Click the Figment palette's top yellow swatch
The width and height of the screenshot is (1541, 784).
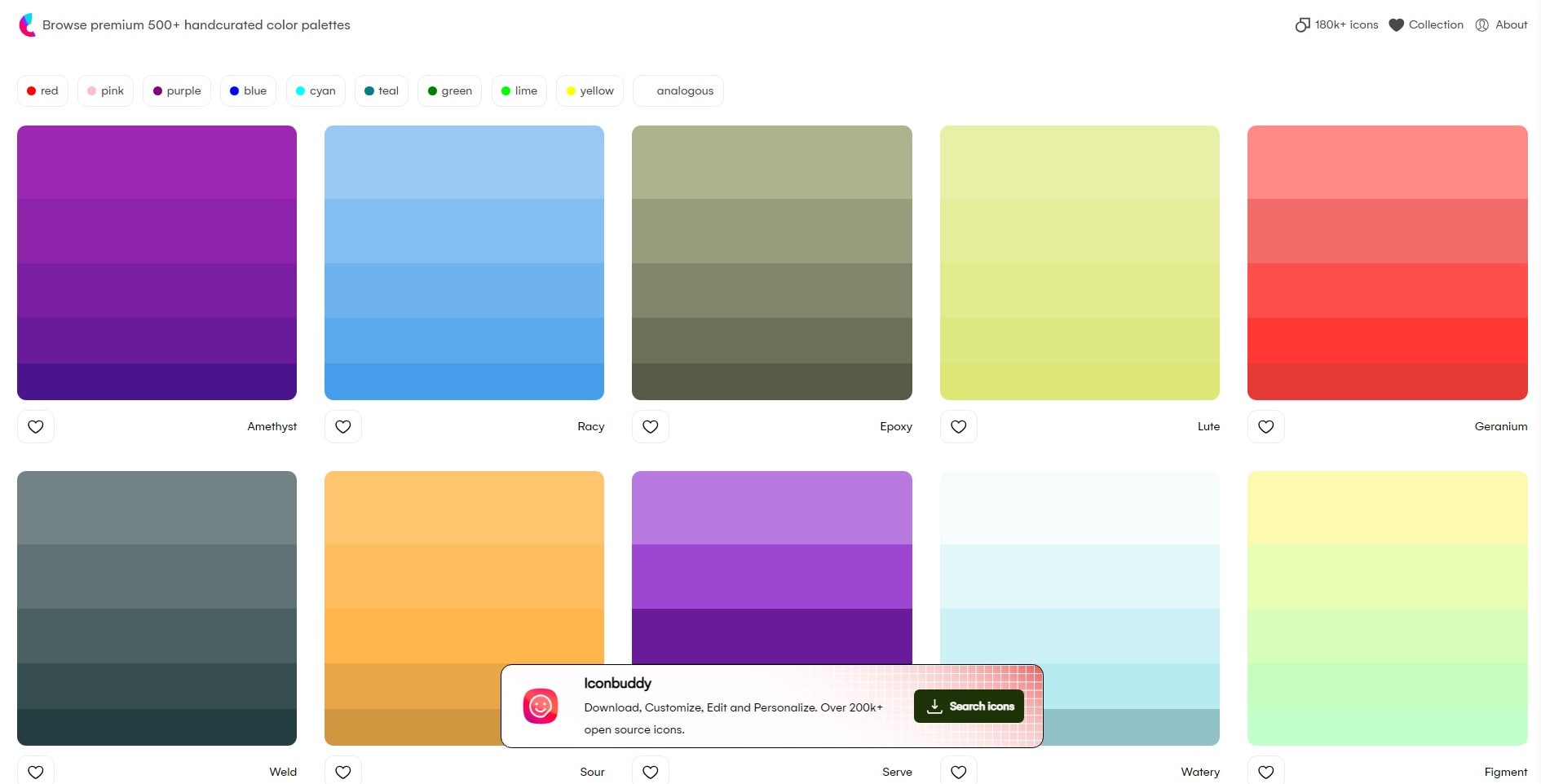tap(1387, 508)
